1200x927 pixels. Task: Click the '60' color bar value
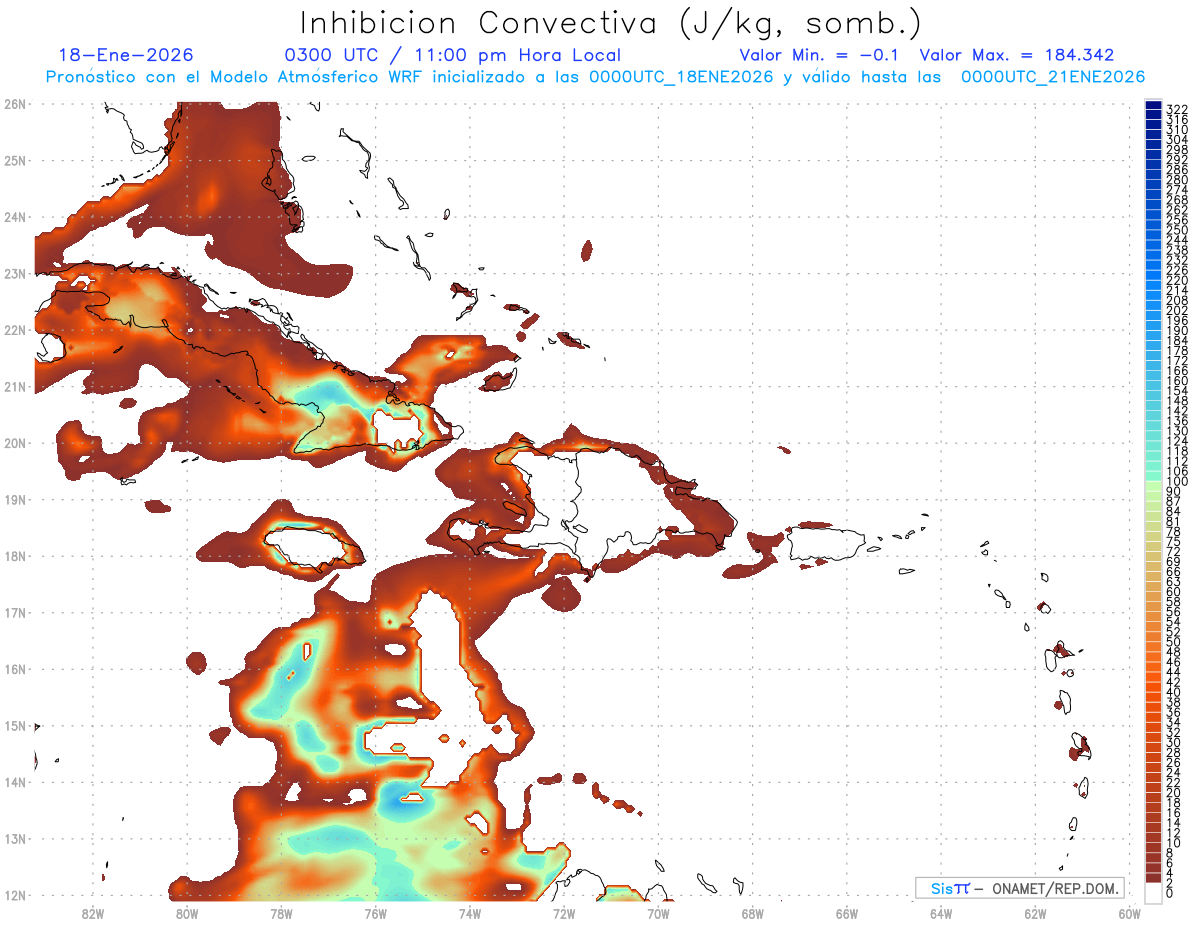click(1173, 592)
